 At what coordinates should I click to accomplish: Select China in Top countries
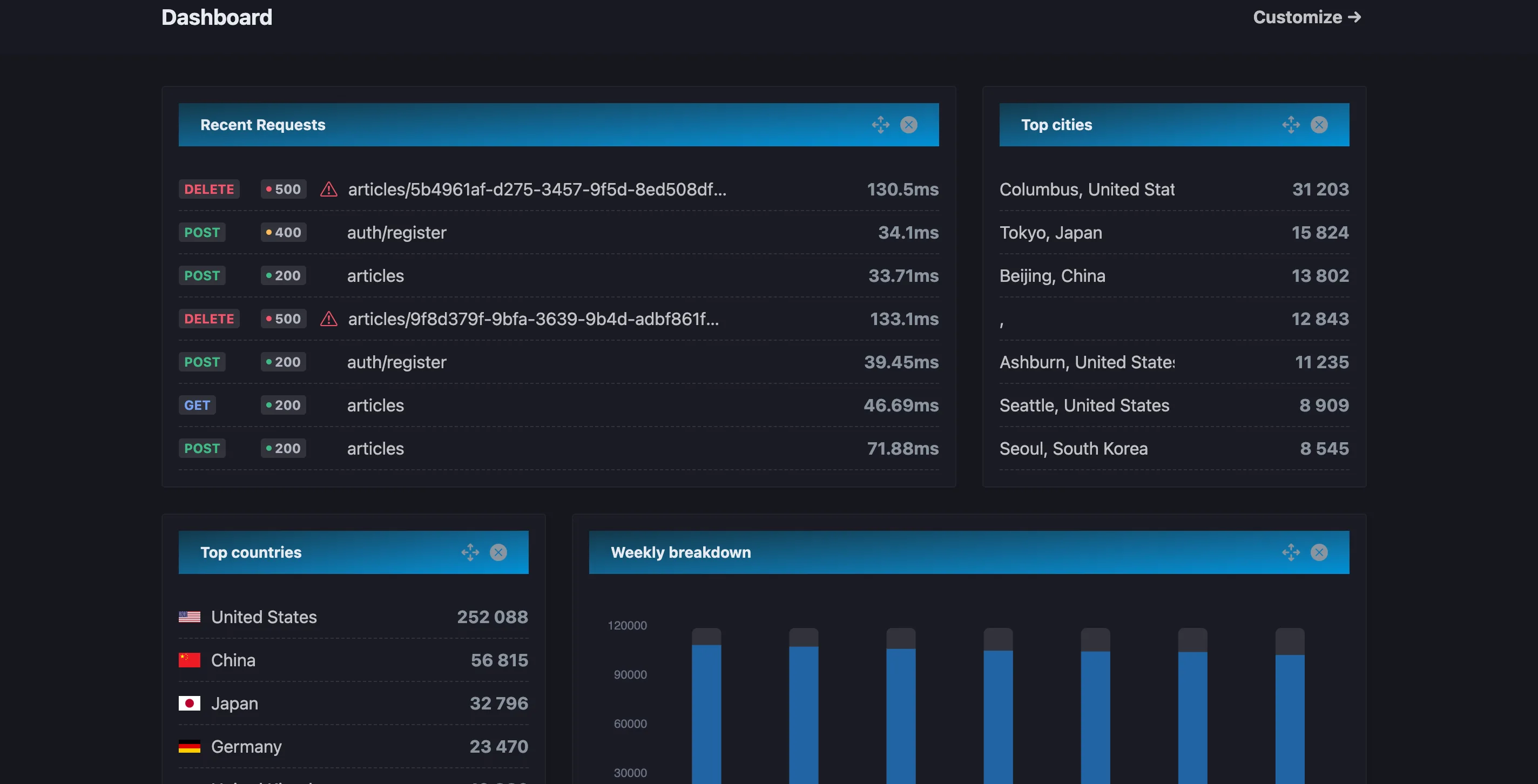[x=354, y=660]
